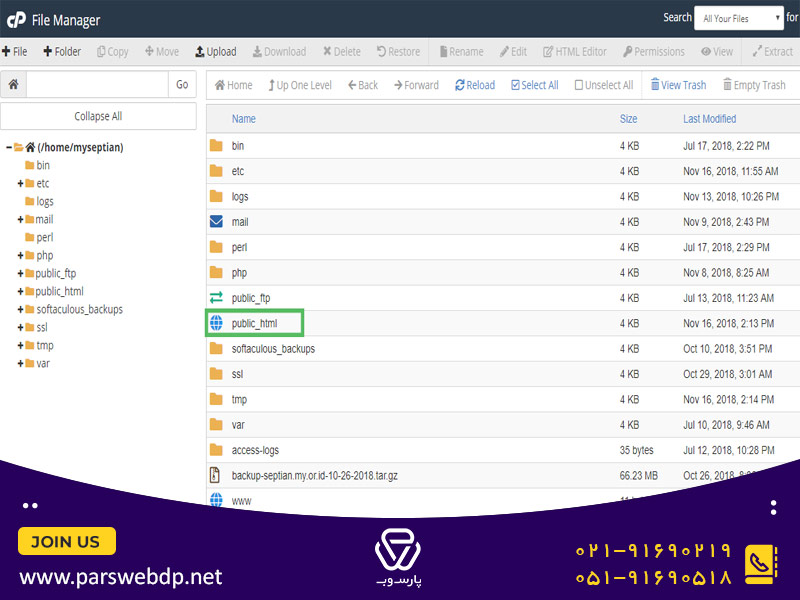Expand the etc folder in tree
The width and height of the screenshot is (800, 600).
pos(20,184)
